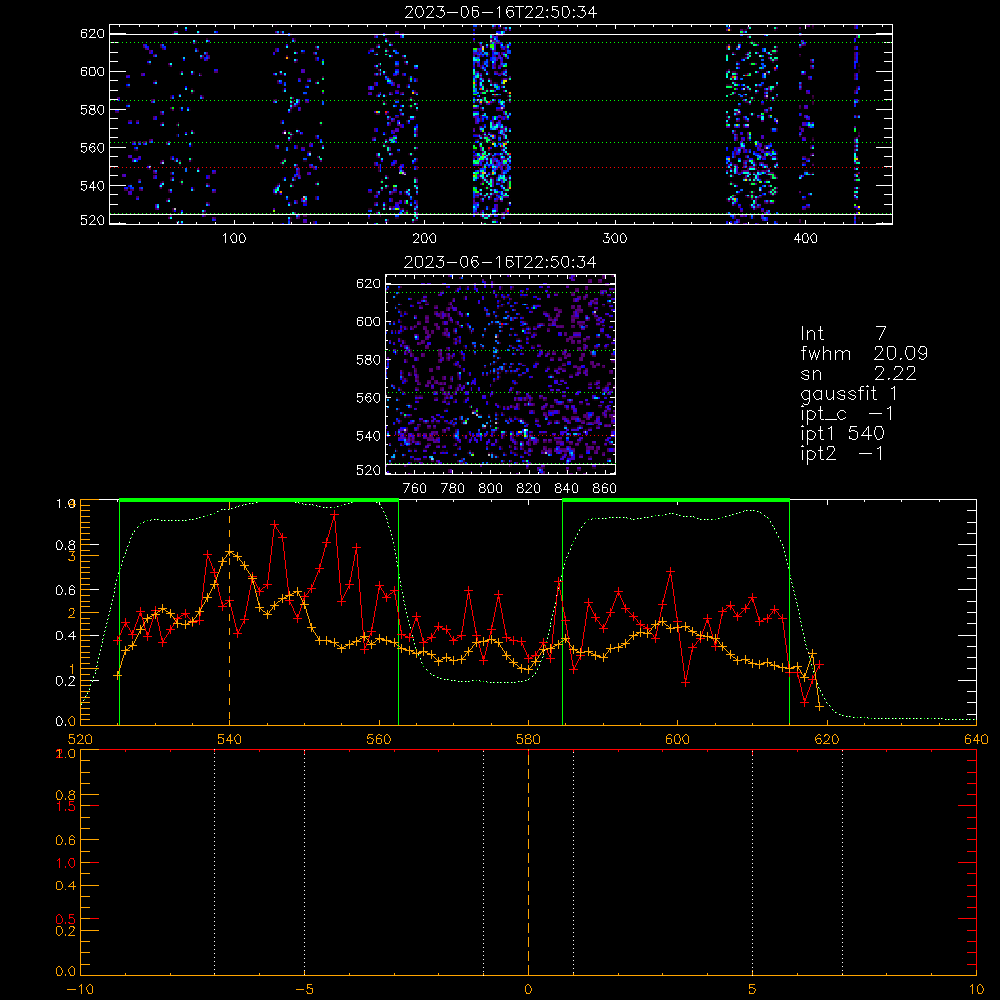Click x-axis label -5 on bottom plot

[305, 989]
